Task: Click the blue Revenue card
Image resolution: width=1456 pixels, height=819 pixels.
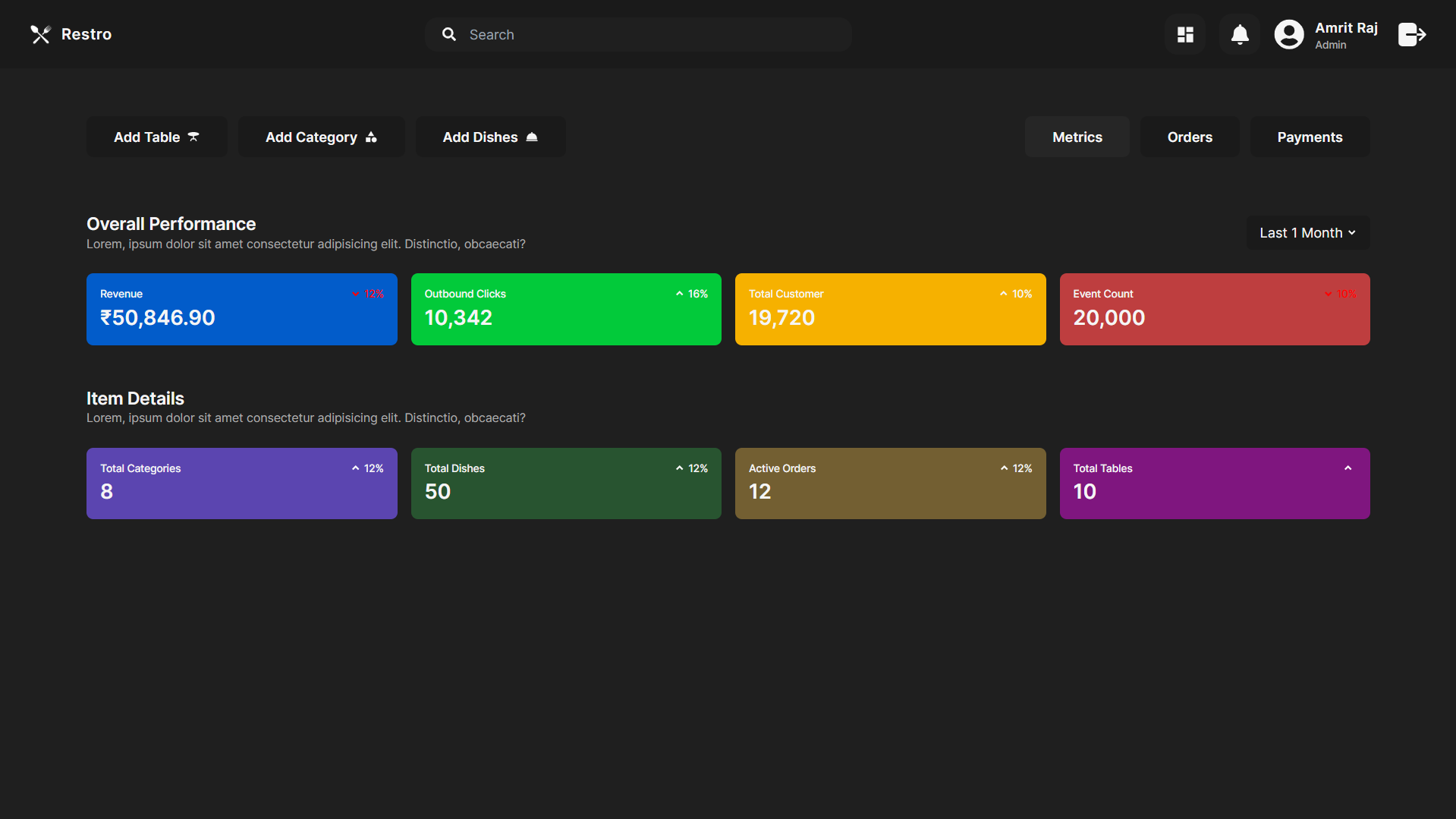Action: [x=241, y=308]
